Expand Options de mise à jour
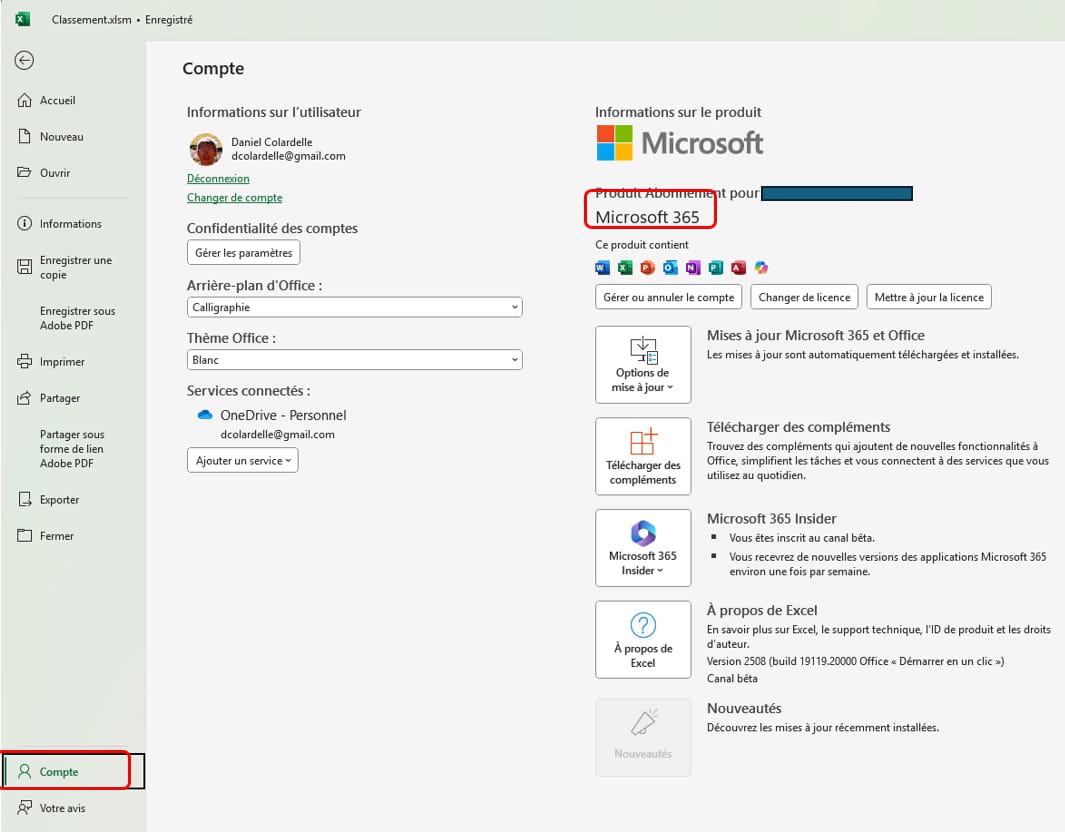Viewport: 1065px width, 832px height. pos(643,365)
